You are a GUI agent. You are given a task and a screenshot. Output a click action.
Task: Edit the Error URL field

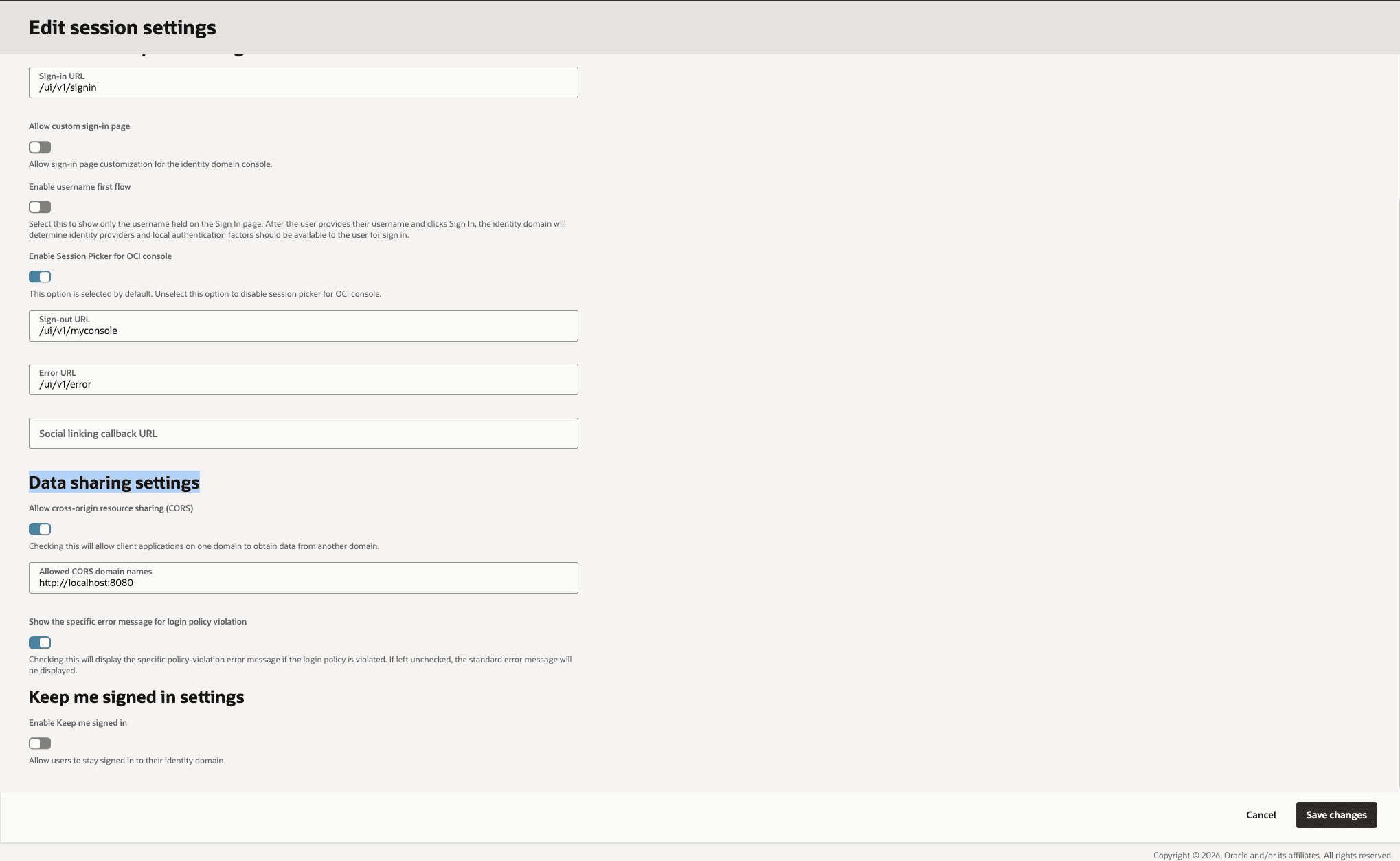click(304, 379)
